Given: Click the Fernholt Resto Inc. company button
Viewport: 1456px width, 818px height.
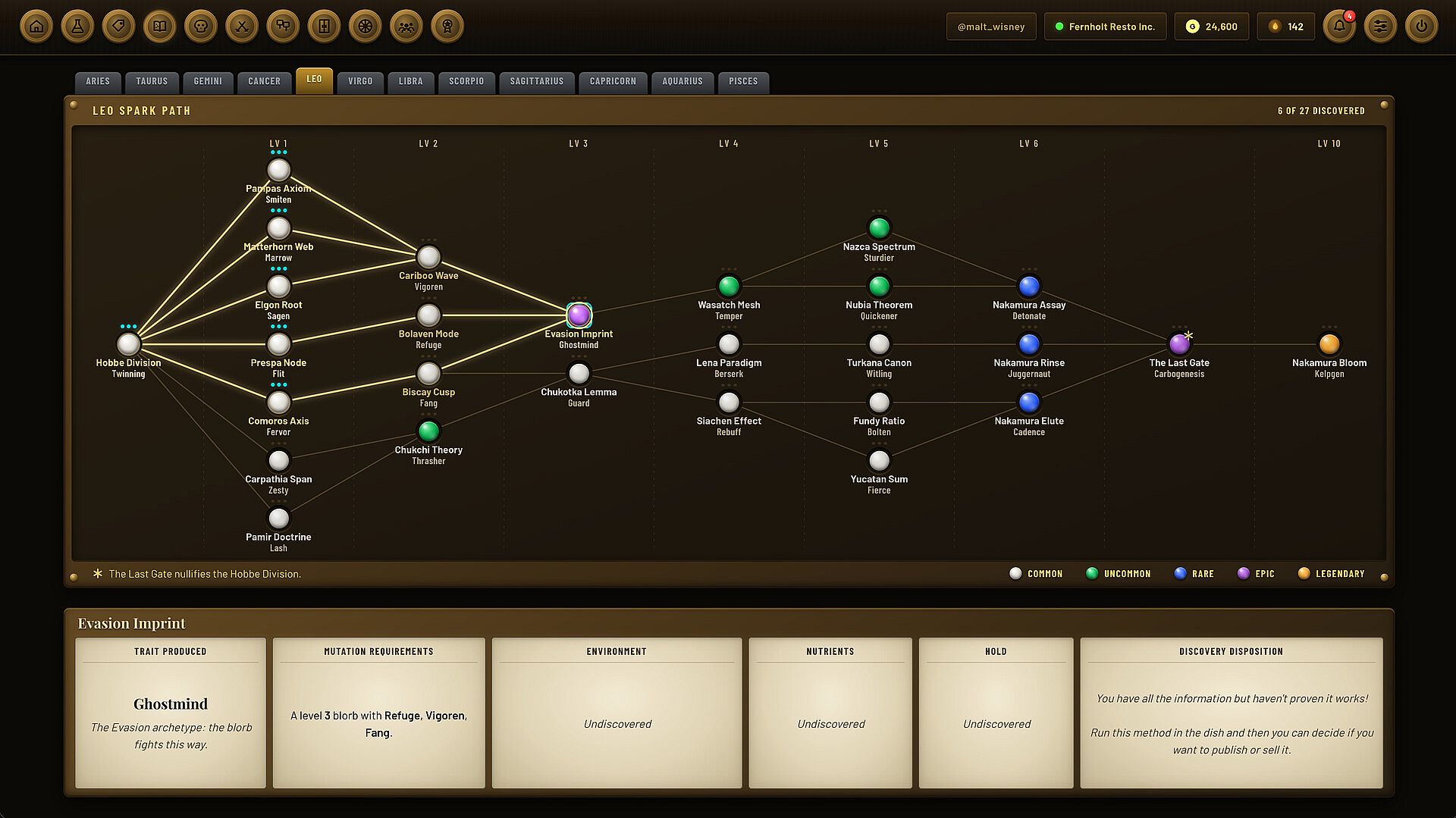Looking at the screenshot, I should click(1105, 27).
